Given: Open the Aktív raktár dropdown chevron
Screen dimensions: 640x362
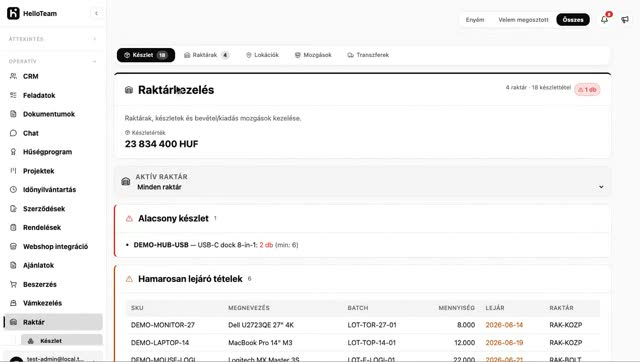Looking at the screenshot, I should [601, 187].
